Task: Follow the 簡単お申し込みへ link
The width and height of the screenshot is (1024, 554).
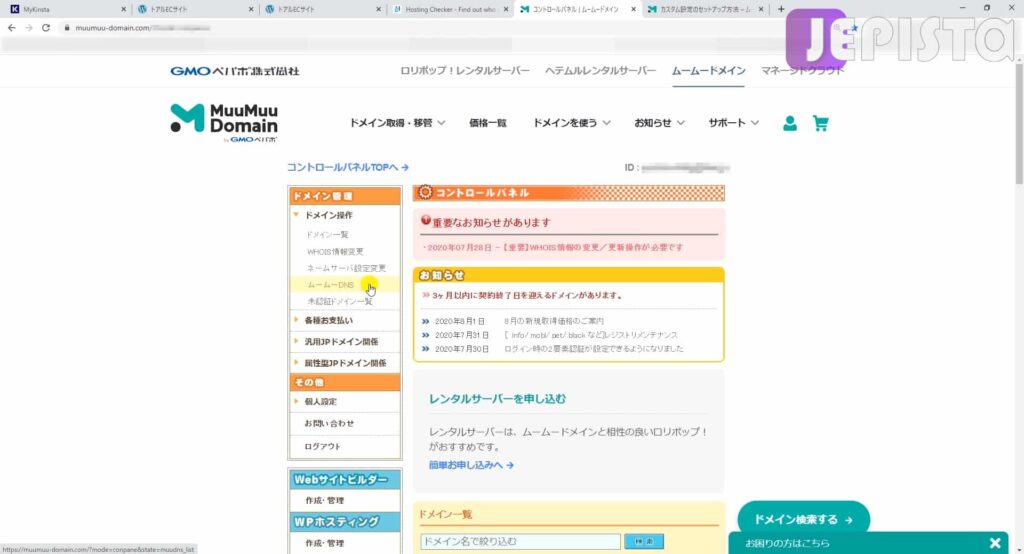Action: 471,465
